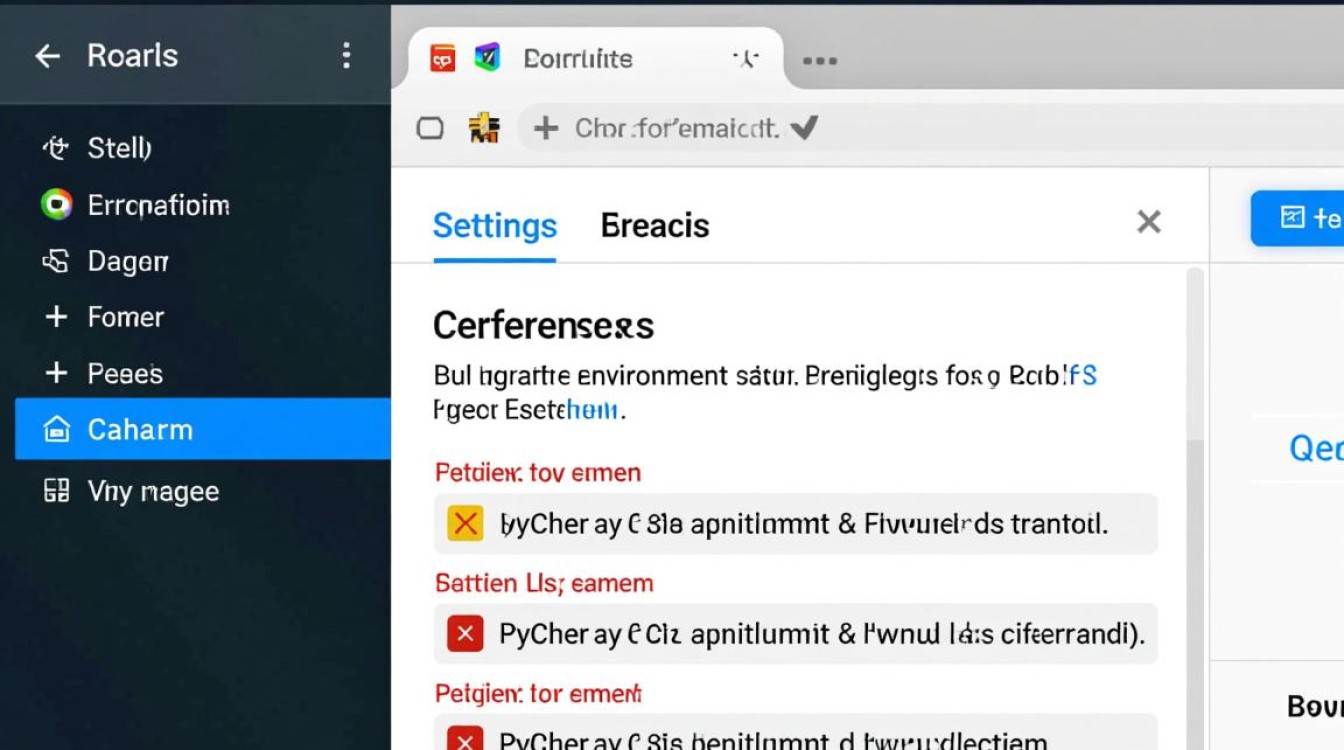Add a new item with the plus before Fomer
Screen dimensions: 1344x750
click(56, 317)
